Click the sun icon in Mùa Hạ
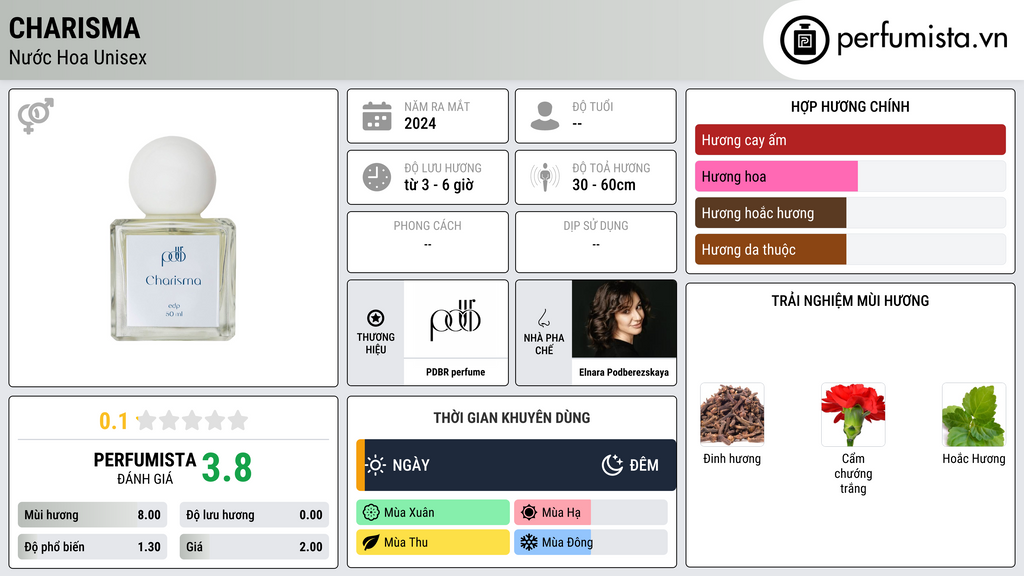The image size is (1024, 576). [x=529, y=513]
